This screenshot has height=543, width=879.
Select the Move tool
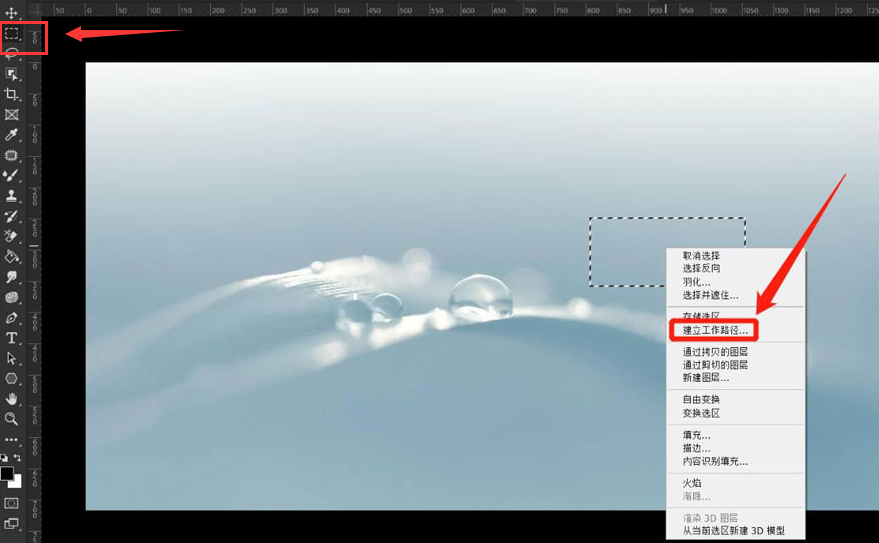tap(11, 12)
